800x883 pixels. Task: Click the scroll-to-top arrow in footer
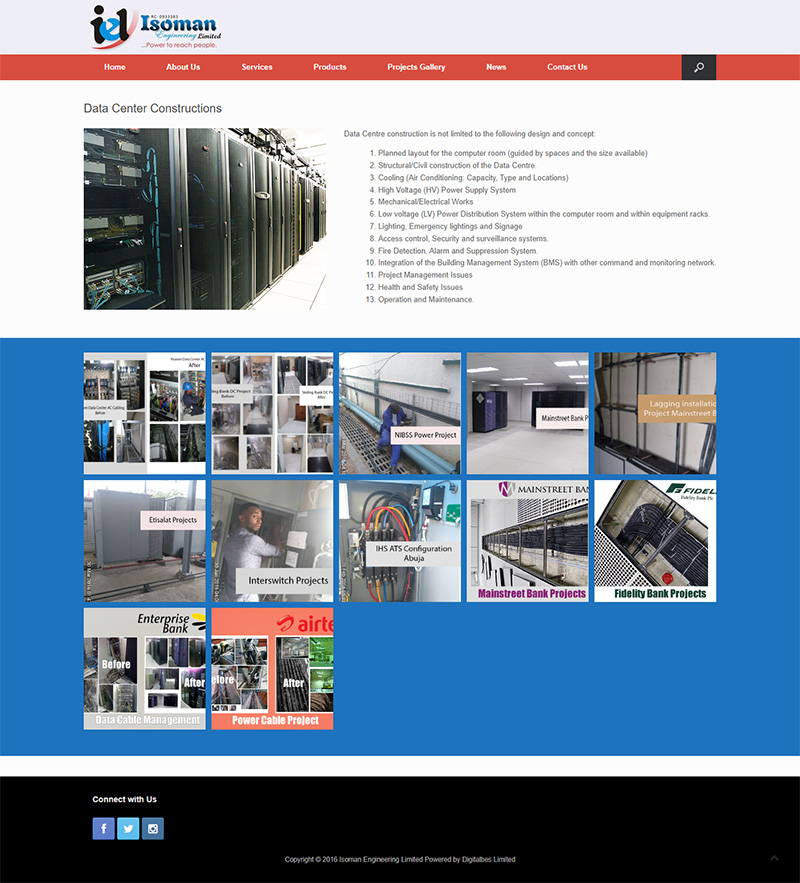(775, 858)
